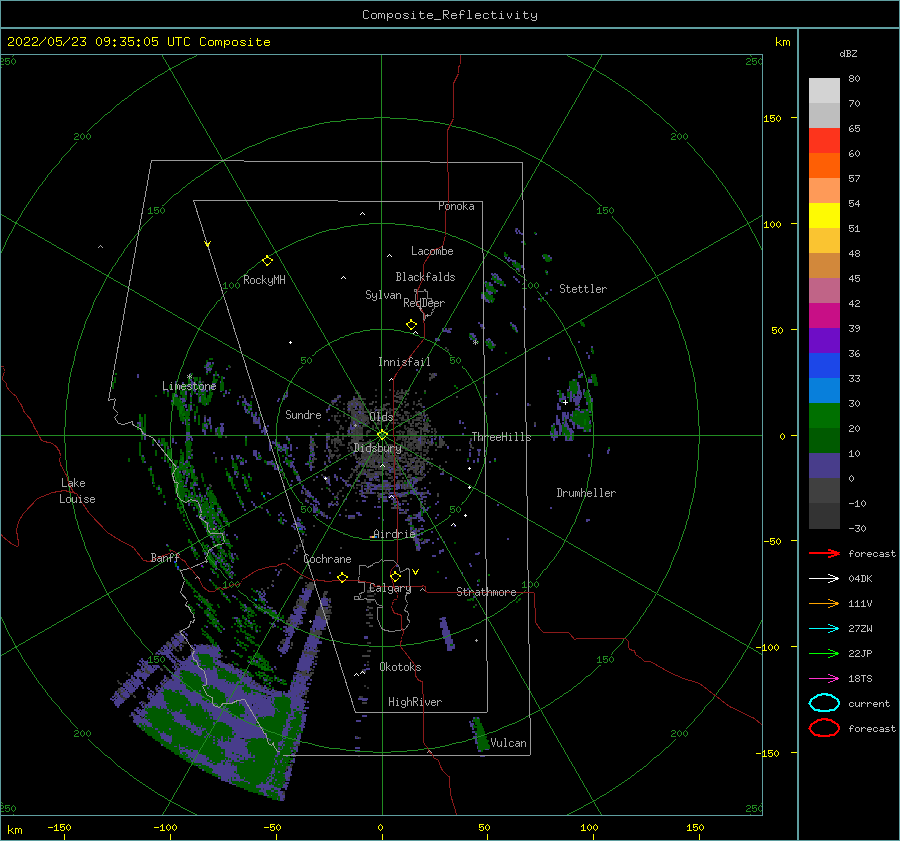Screen dimensions: 900x841
Task: Click the white asterisk marker near Limestone
Action: coord(189,377)
